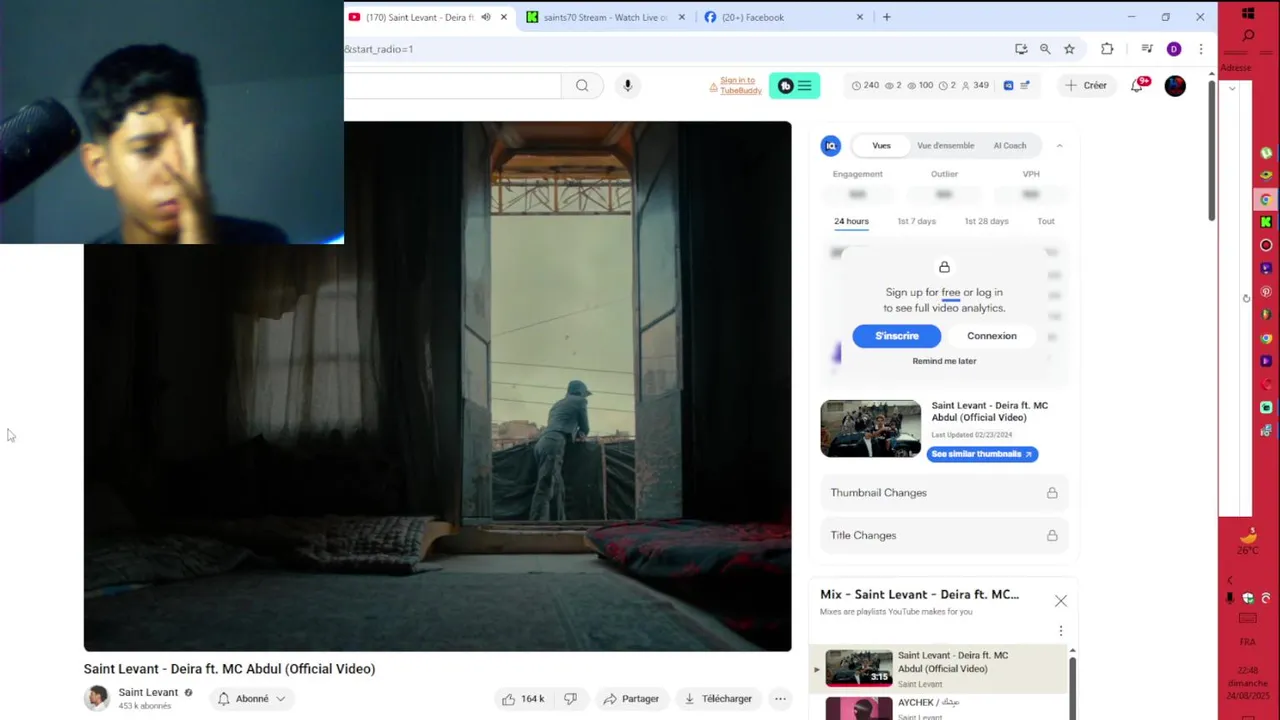
Task: Open Chrome three-dot menu
Action: coord(1201,49)
